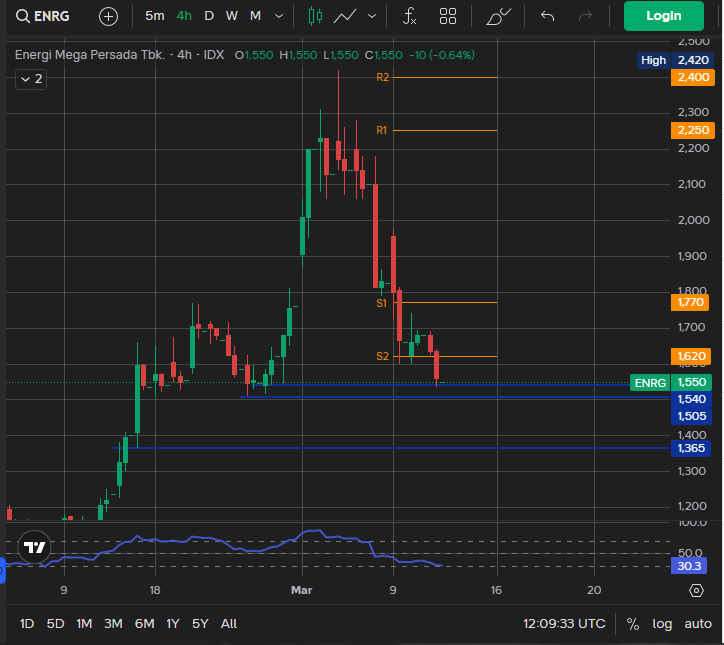The image size is (724, 645).
Task: Open chart settings gear icon
Action: 696,590
